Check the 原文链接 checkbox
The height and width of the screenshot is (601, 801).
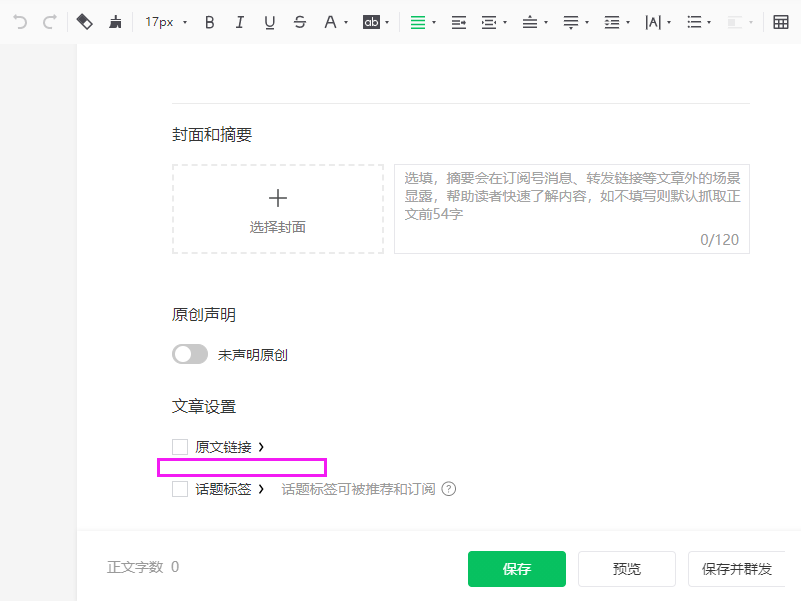[180, 447]
